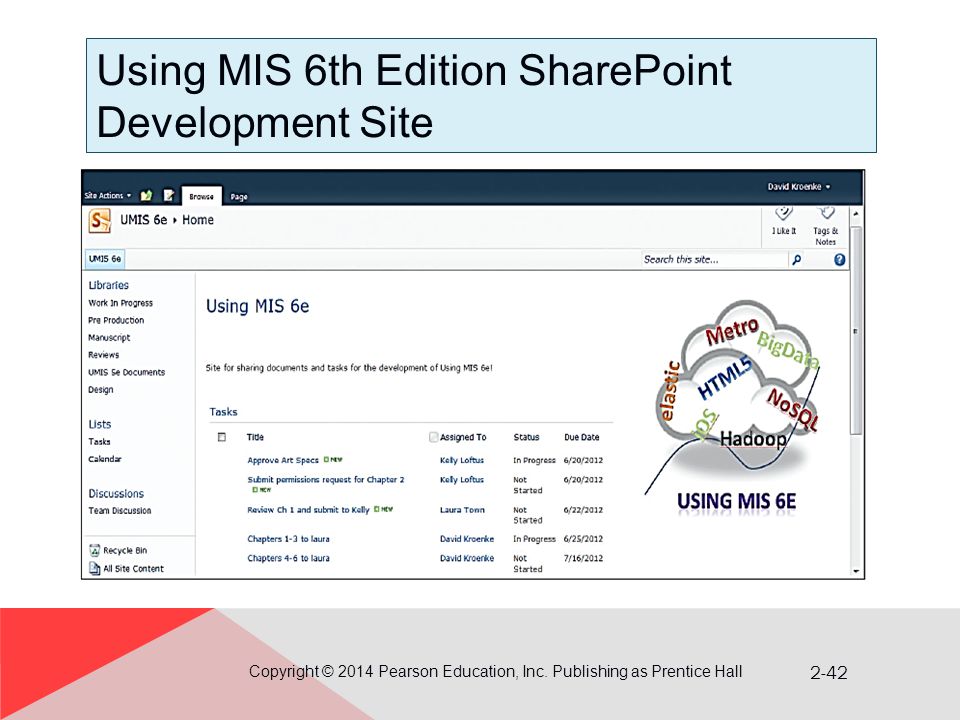Viewport: 960px width, 720px height.
Task: Open the Pre Production library
Action: 116,320
